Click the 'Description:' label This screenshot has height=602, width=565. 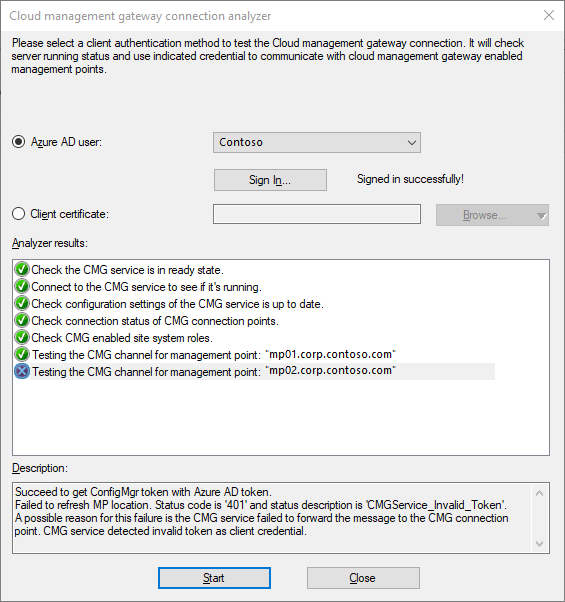click(x=40, y=468)
